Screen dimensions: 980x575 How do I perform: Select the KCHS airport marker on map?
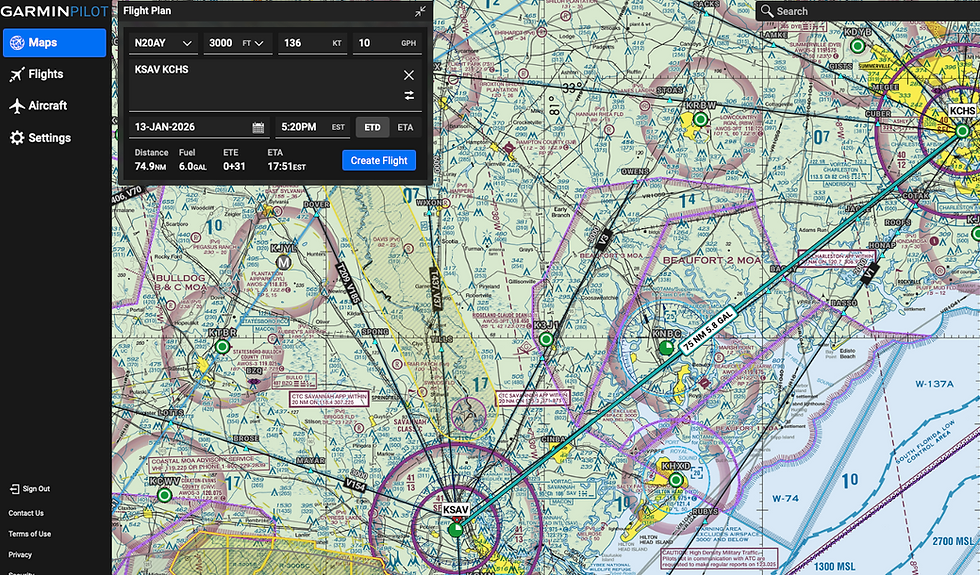point(962,131)
